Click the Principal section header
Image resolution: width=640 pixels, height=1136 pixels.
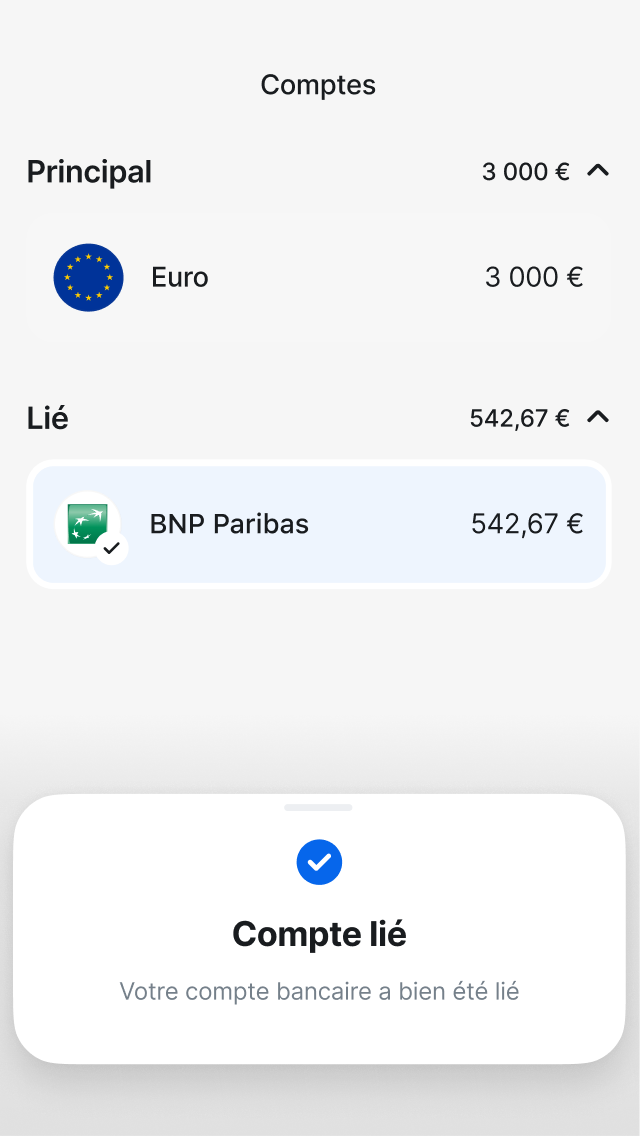coord(89,171)
